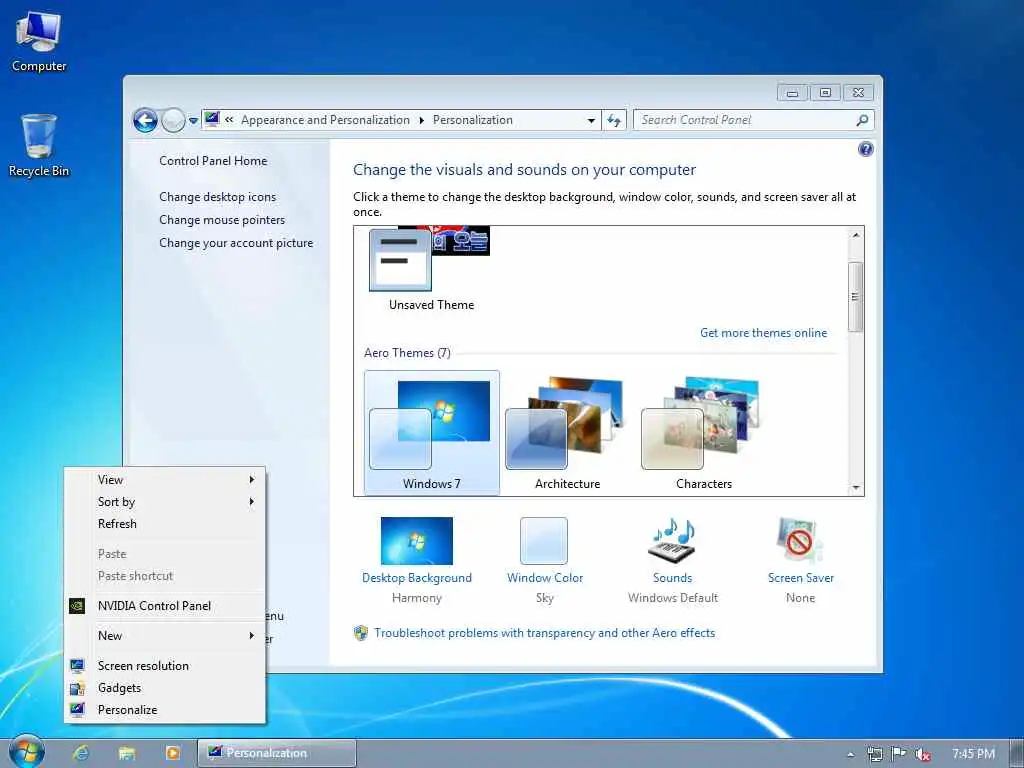Image resolution: width=1024 pixels, height=768 pixels.
Task: Click the shield icon beside Troubleshoot link
Action: [360, 633]
